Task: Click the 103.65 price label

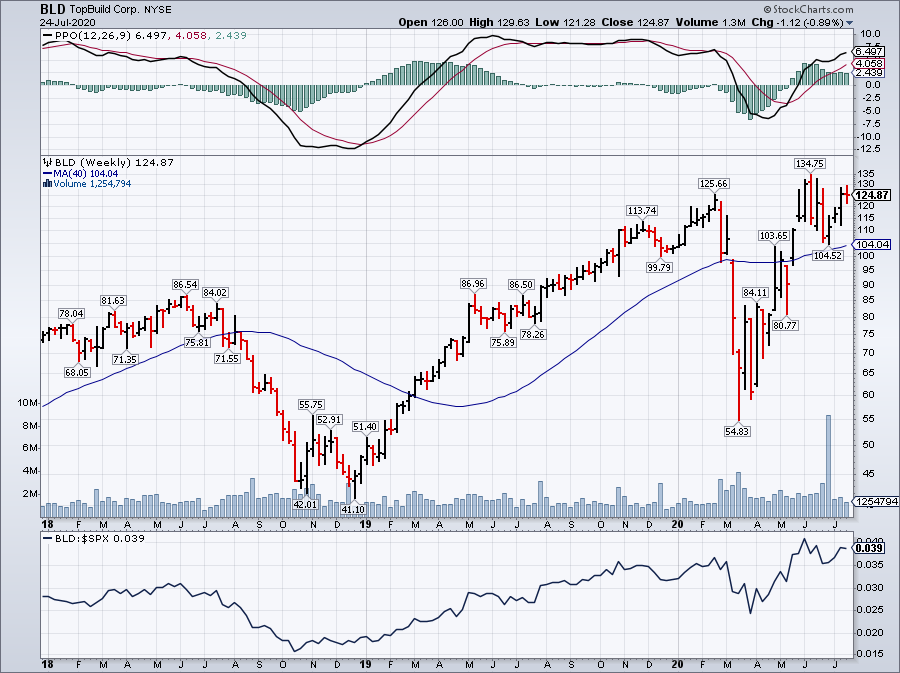Action: click(x=774, y=235)
